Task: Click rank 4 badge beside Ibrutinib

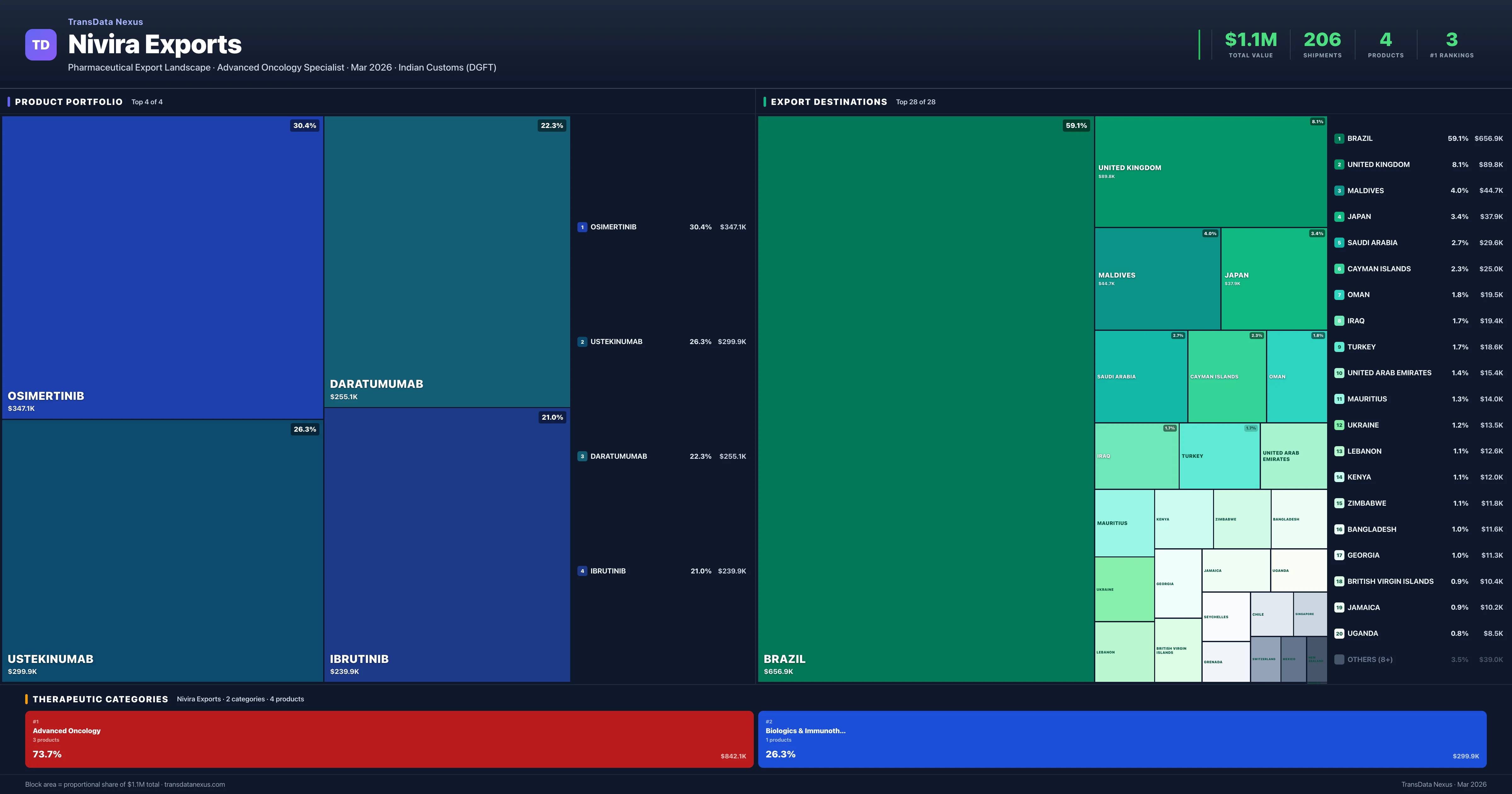Action: click(x=582, y=571)
